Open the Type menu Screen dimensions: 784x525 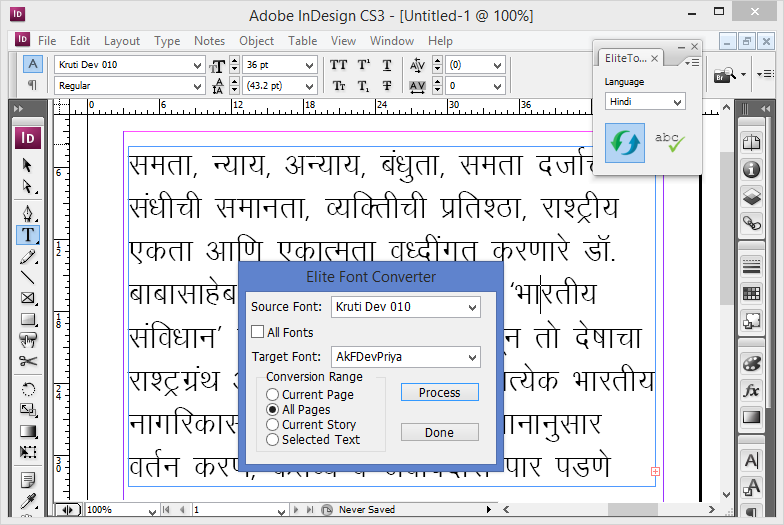coord(167,41)
